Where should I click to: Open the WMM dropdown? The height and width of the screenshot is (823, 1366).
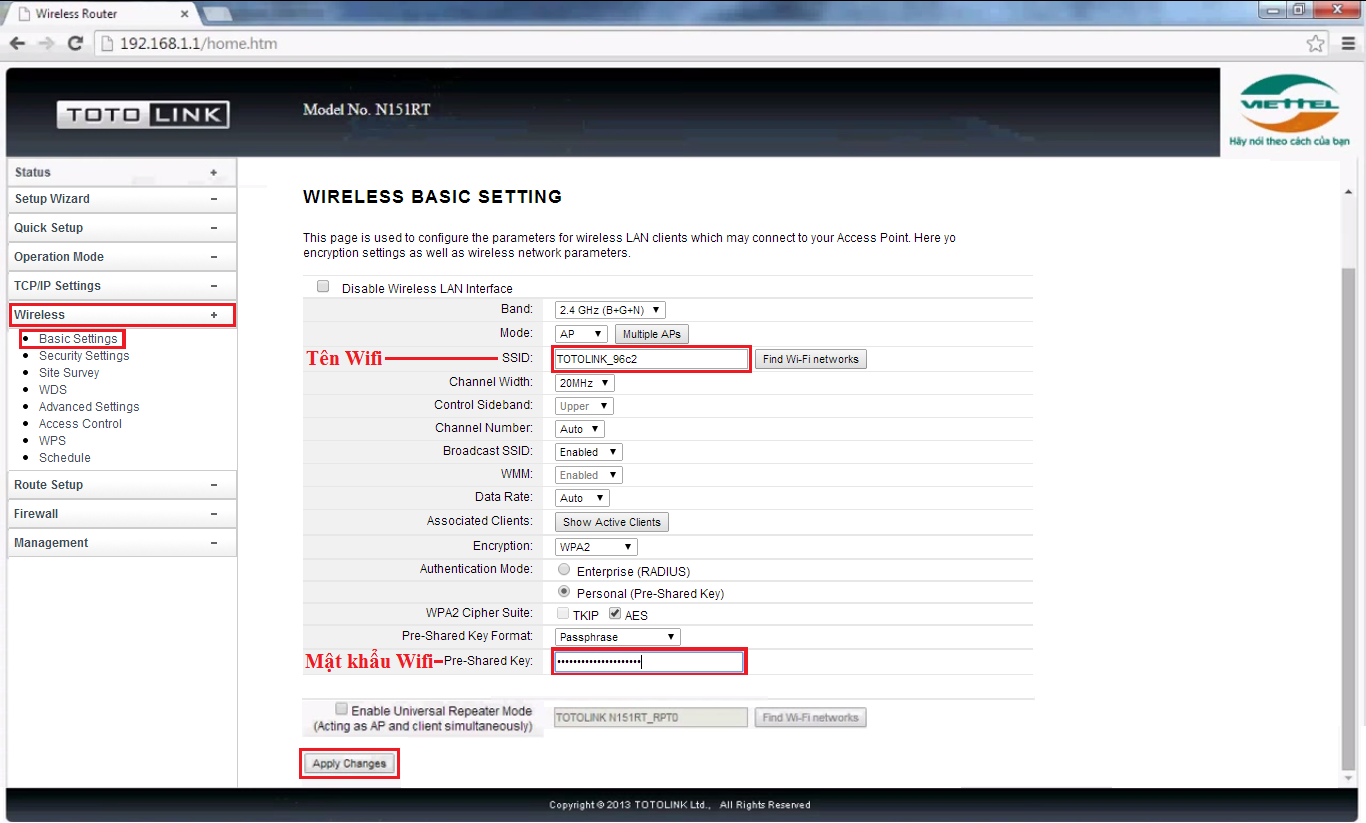589,475
